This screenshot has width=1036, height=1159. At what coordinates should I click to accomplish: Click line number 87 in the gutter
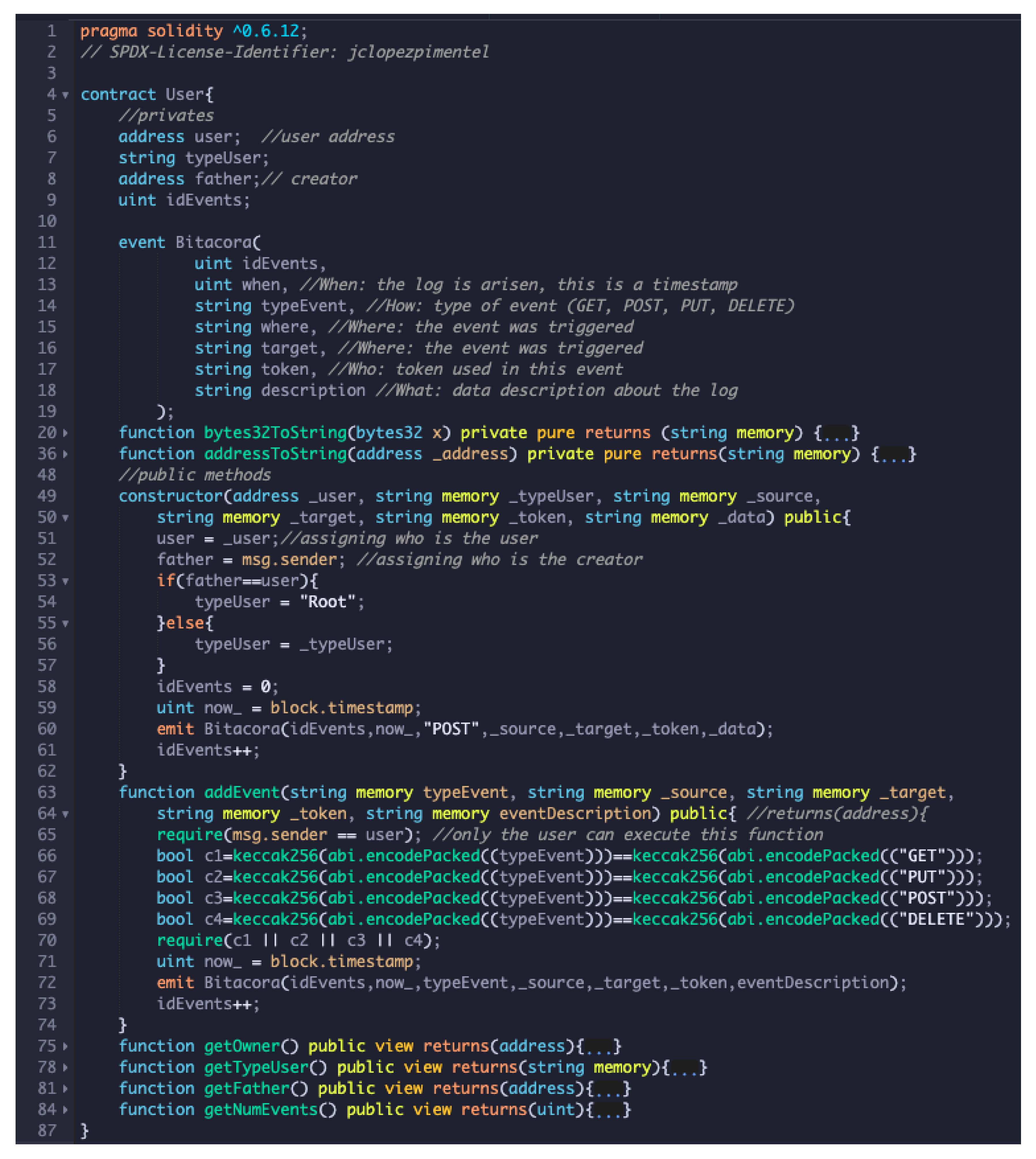48,1130
